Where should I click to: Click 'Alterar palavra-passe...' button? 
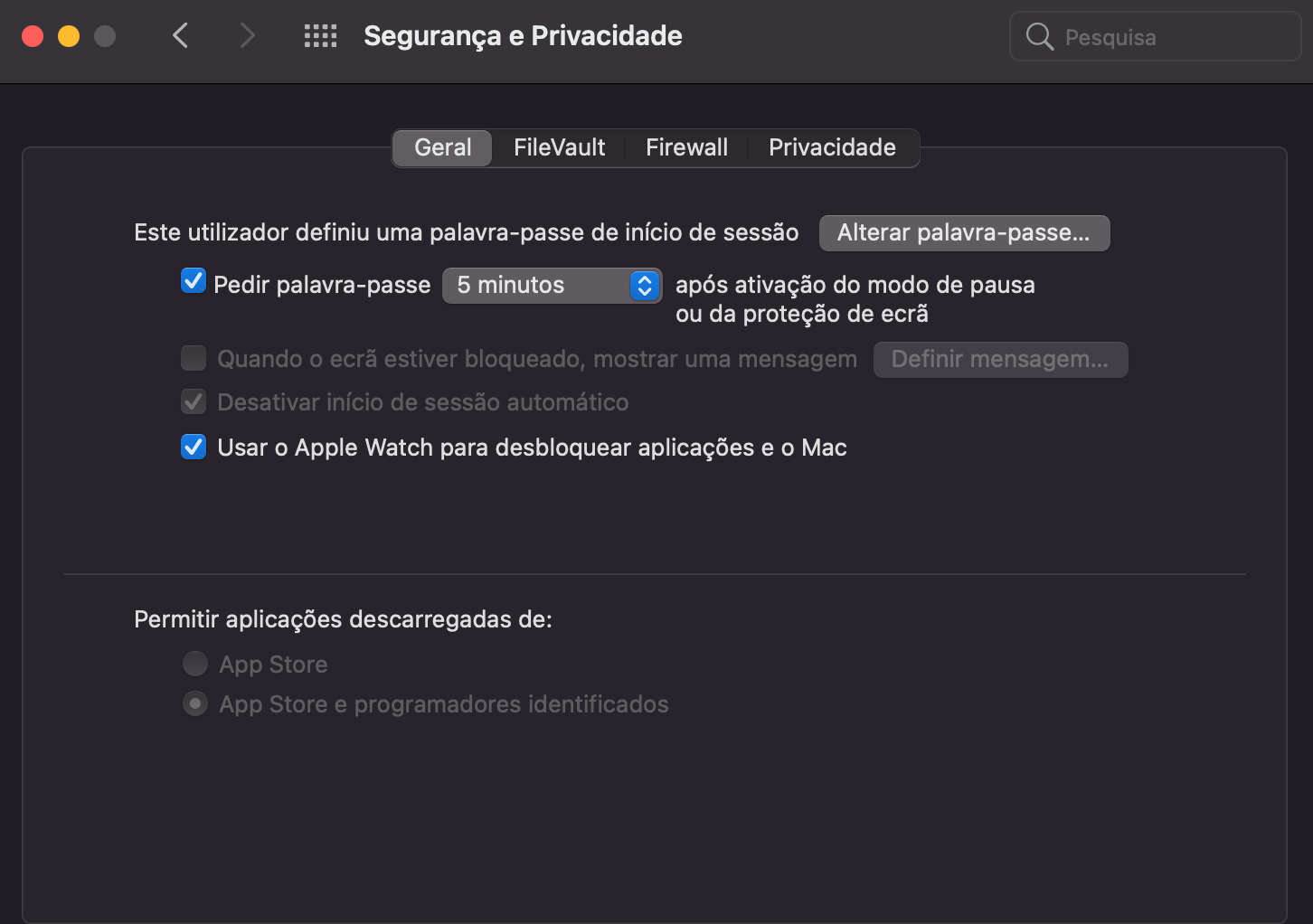coord(964,232)
